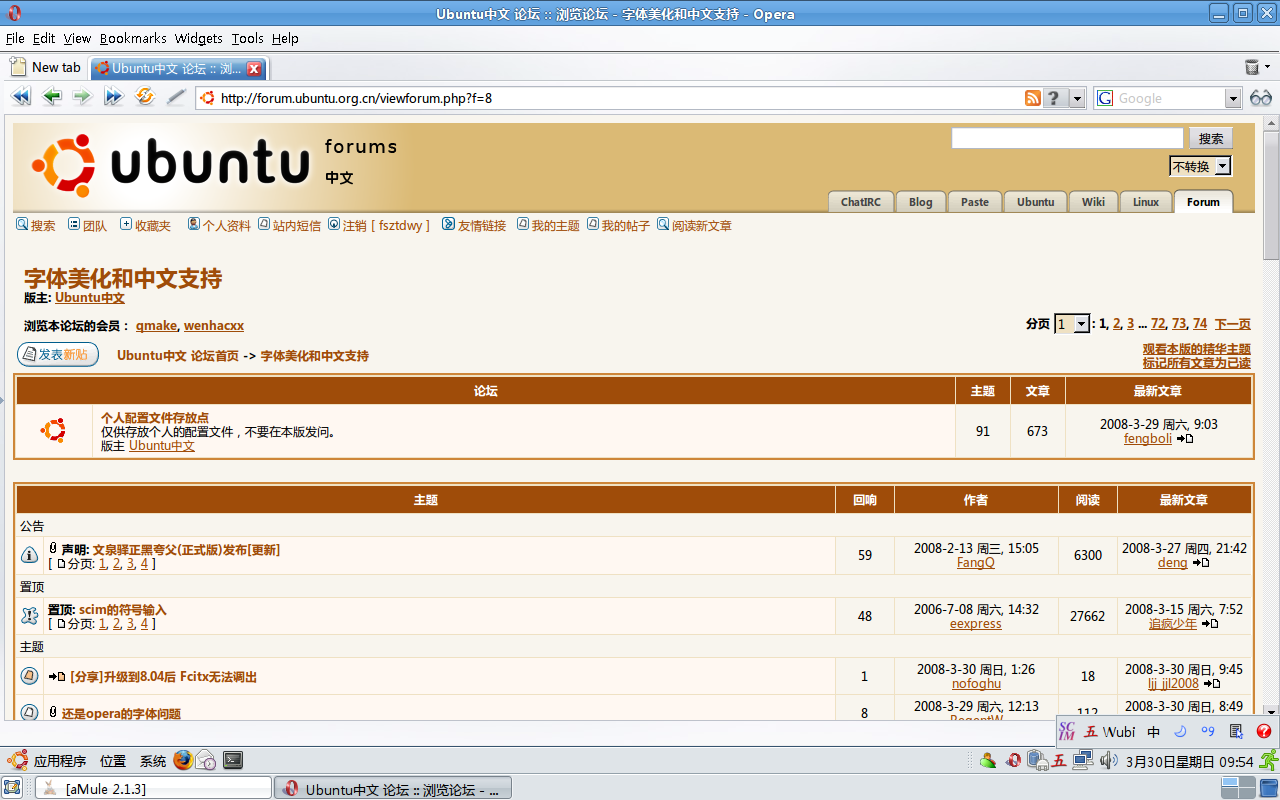Image resolution: width=1280 pixels, height=800 pixels.
Task: Open the Widgets menu
Action: point(198,38)
